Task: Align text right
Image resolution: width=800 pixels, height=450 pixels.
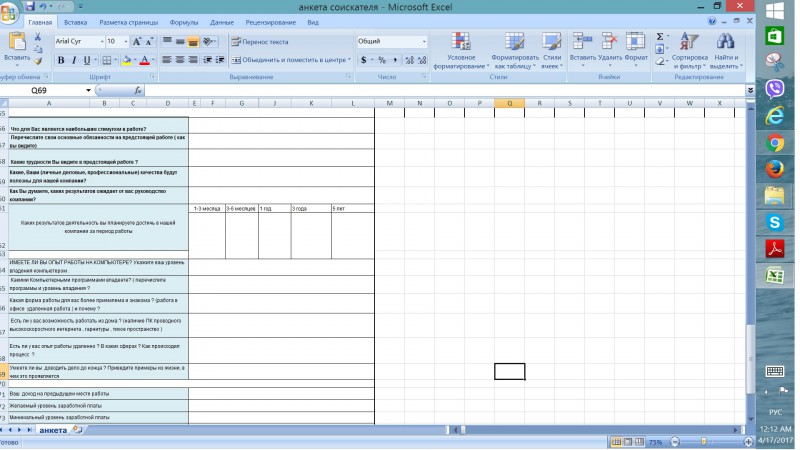Action: click(x=193, y=60)
